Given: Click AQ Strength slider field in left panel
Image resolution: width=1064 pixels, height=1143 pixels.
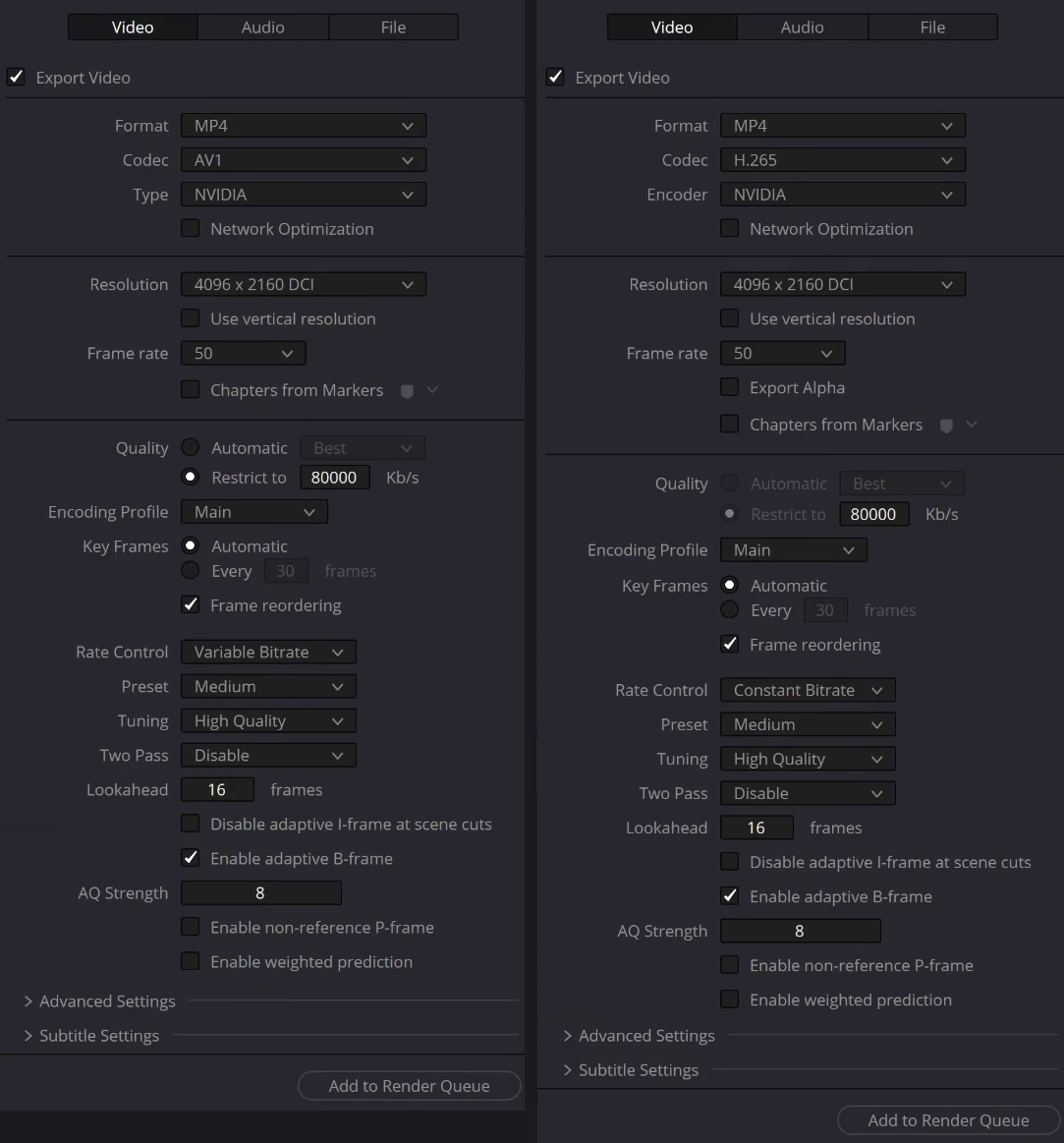Looking at the screenshot, I should tap(261, 893).
